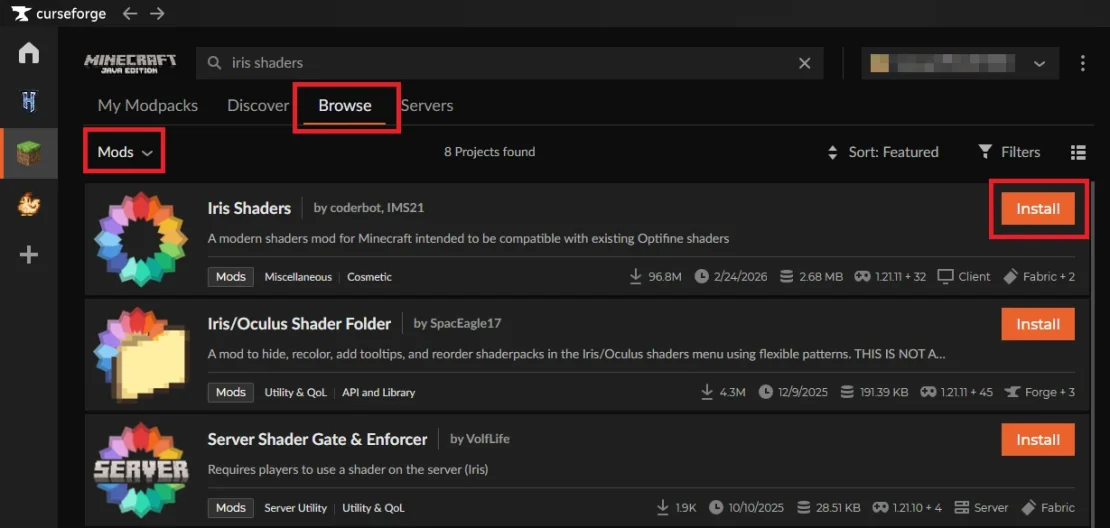Click the Mods tag on Iris Shaders
This screenshot has height=528, width=1110.
[231, 277]
